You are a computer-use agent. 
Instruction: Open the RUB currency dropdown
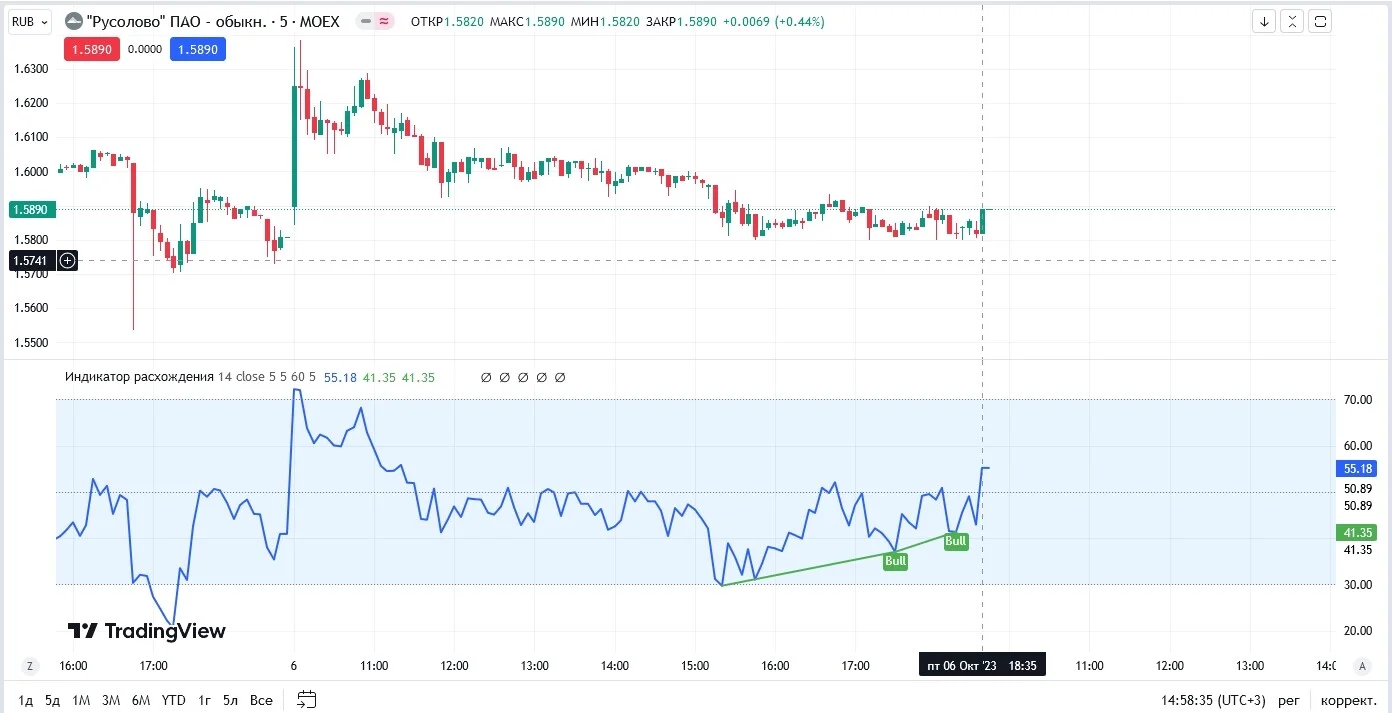30,21
